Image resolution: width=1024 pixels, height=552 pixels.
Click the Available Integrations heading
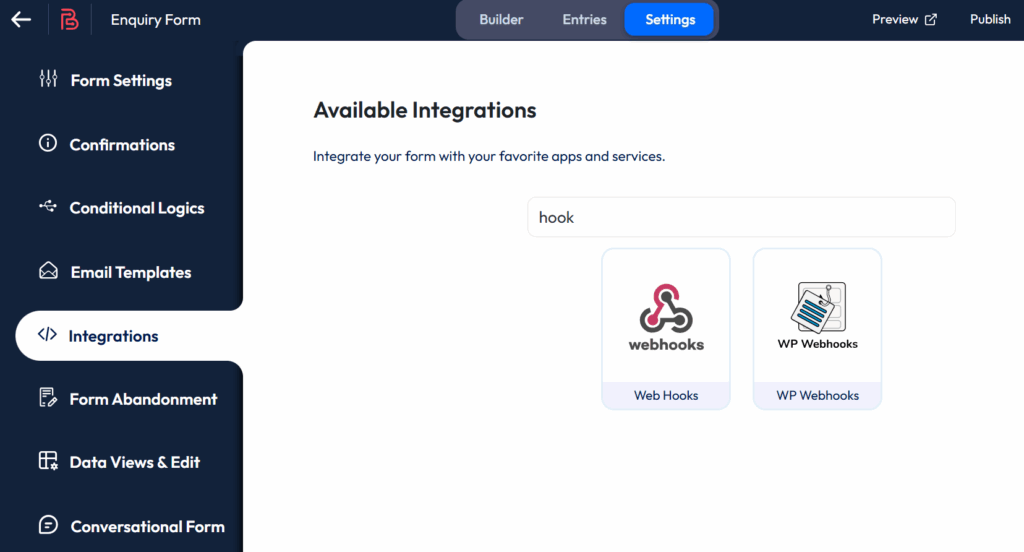[424, 110]
